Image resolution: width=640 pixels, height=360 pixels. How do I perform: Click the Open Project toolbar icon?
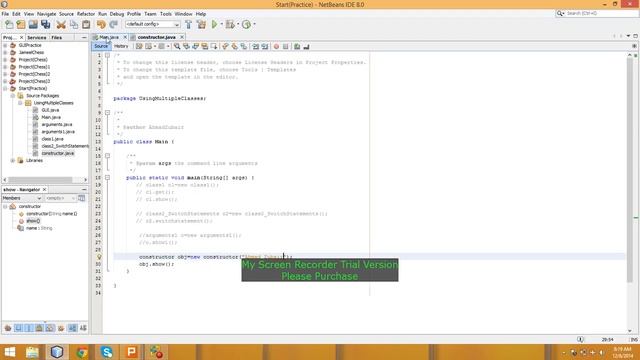(x=33, y=24)
